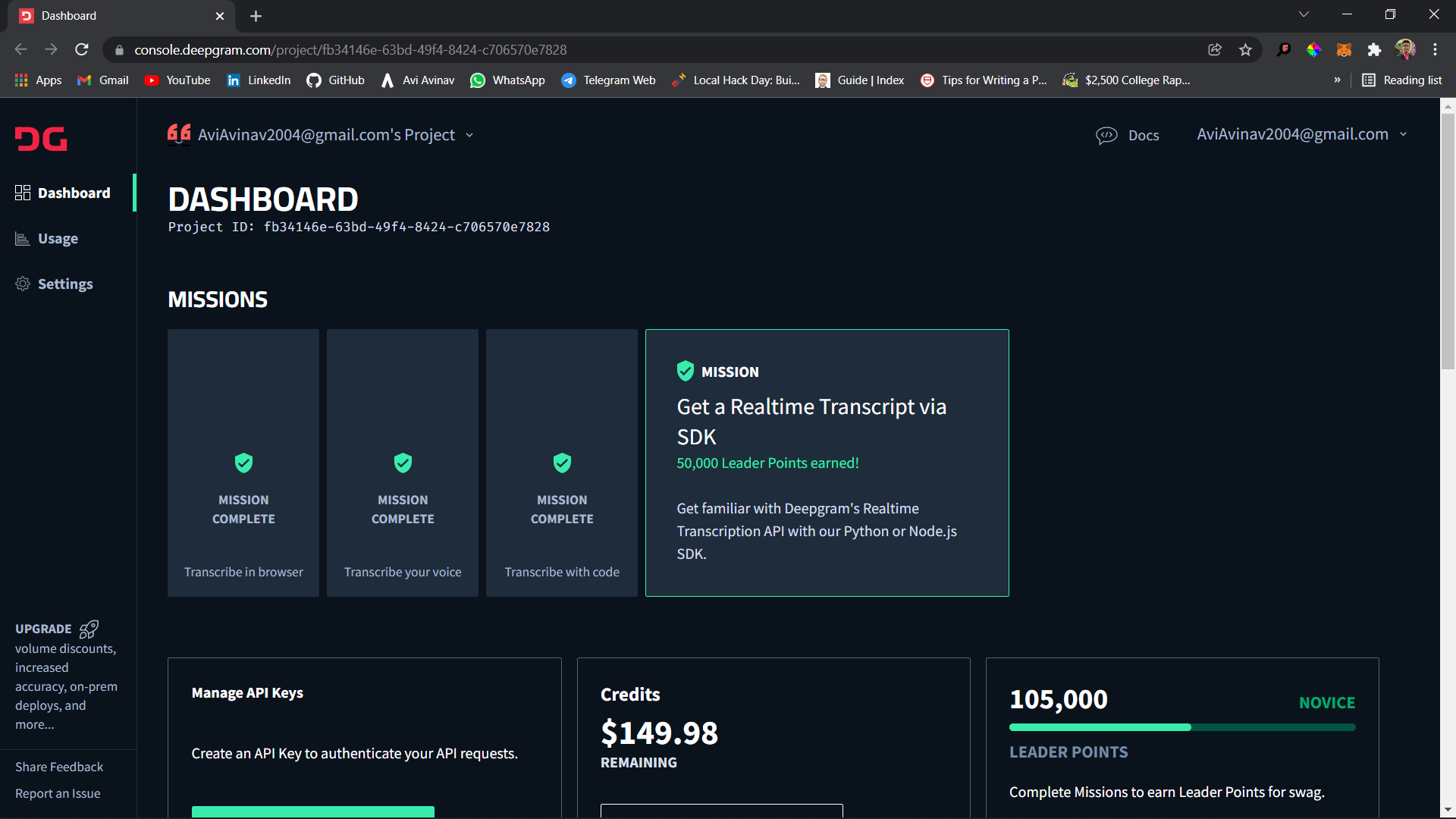Screen dimensions: 1456x819
Task: Reload the page
Action: pyautogui.click(x=82, y=50)
